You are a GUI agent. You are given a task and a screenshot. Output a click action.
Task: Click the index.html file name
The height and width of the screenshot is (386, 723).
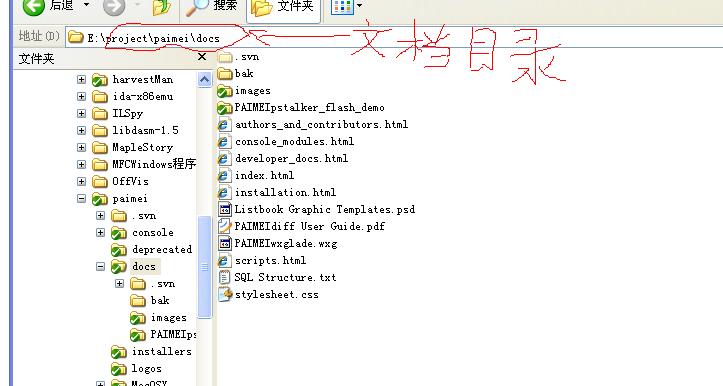tap(264, 176)
